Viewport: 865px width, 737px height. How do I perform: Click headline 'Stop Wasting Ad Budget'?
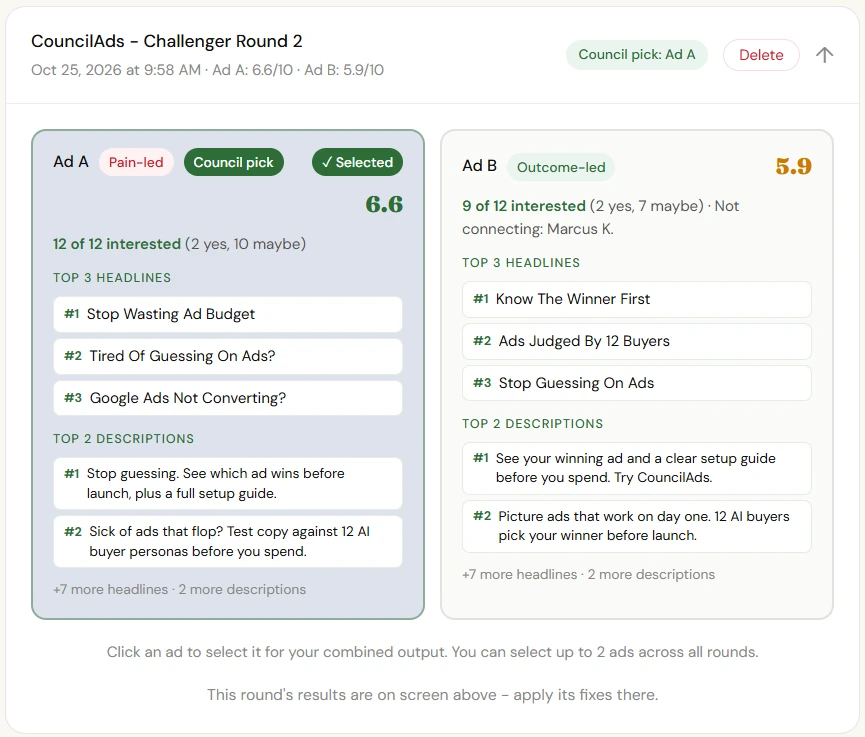tap(228, 314)
